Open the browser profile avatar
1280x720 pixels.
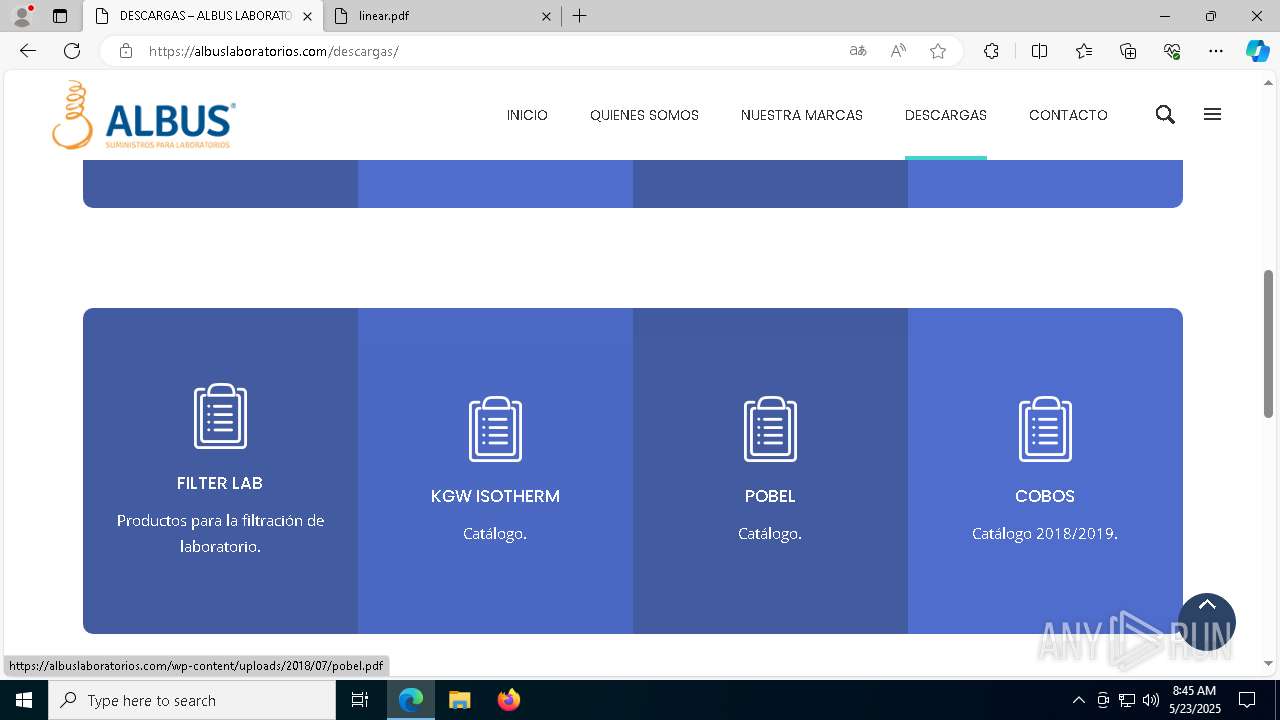[x=22, y=16]
